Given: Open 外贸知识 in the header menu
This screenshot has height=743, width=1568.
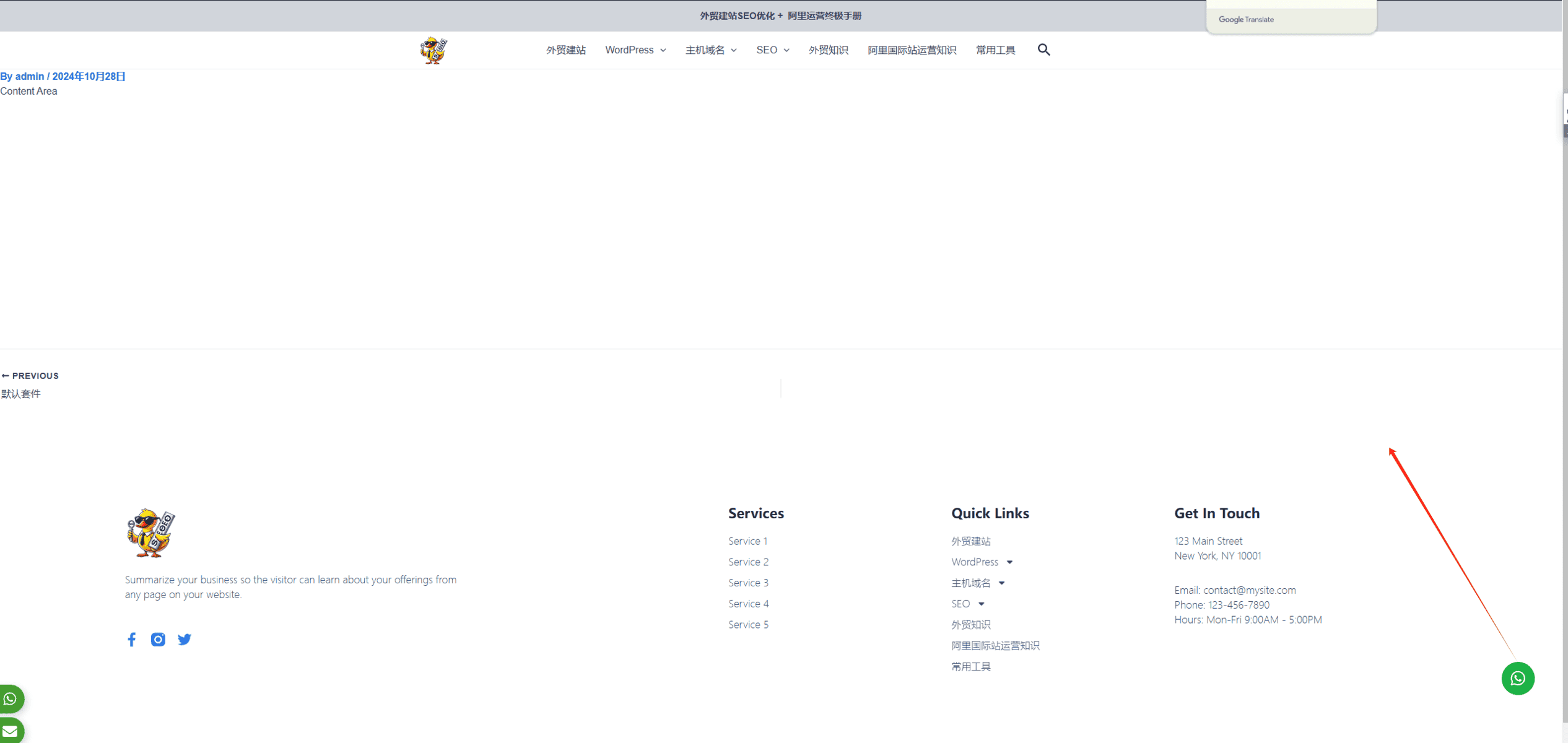Looking at the screenshot, I should point(828,50).
